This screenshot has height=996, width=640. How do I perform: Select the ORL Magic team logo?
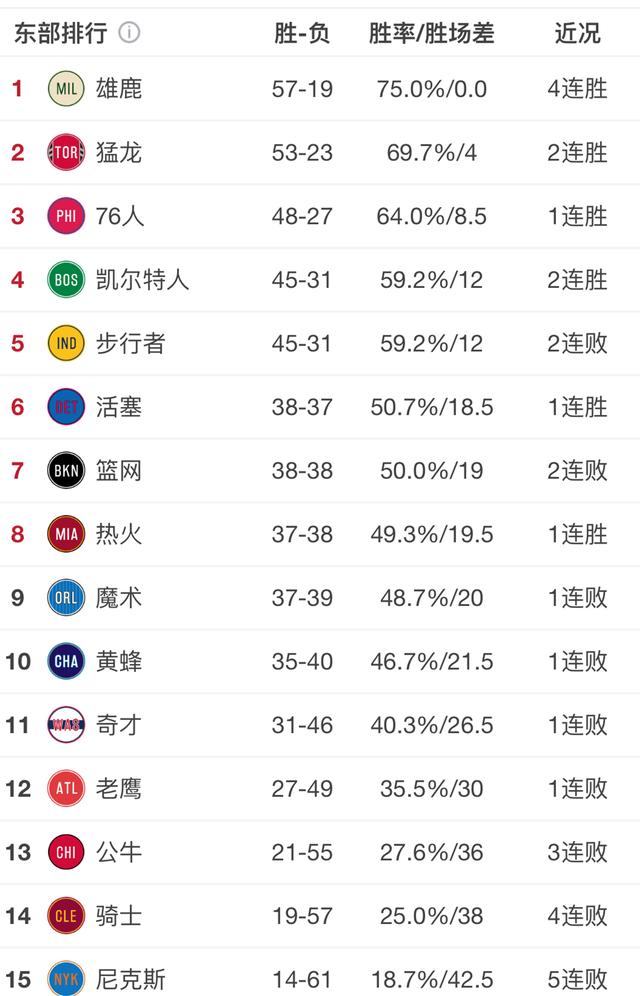66,598
